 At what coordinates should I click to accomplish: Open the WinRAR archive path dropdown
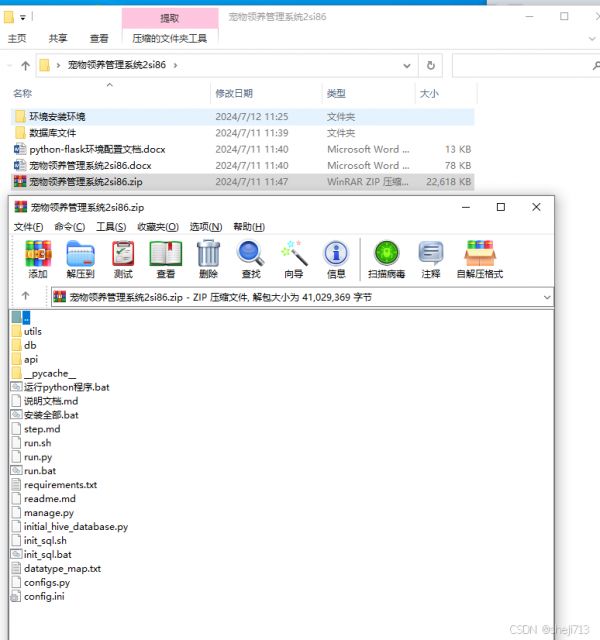pos(547,298)
